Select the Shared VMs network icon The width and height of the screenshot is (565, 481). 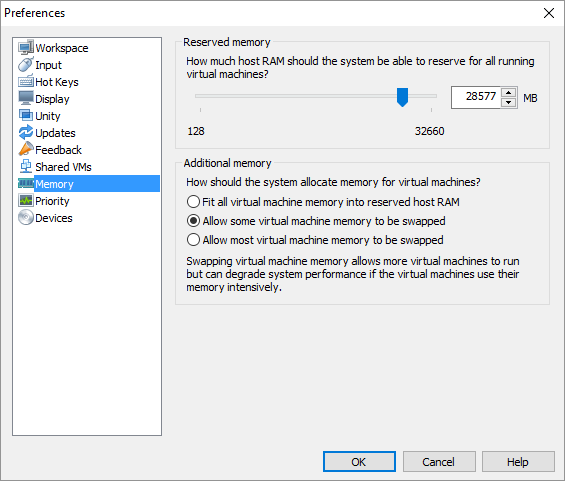(26, 166)
